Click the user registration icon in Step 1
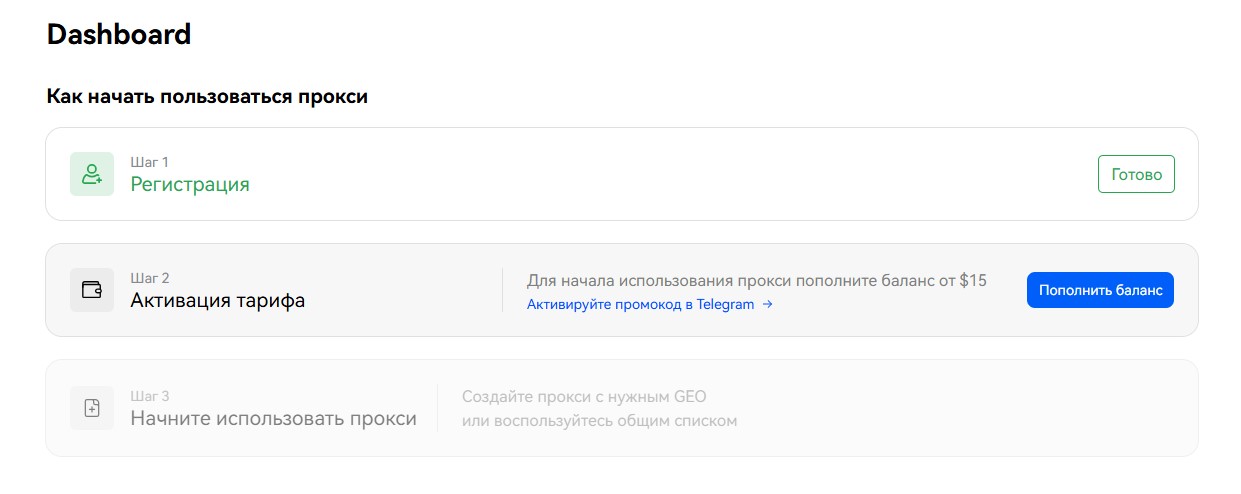 (x=92, y=174)
